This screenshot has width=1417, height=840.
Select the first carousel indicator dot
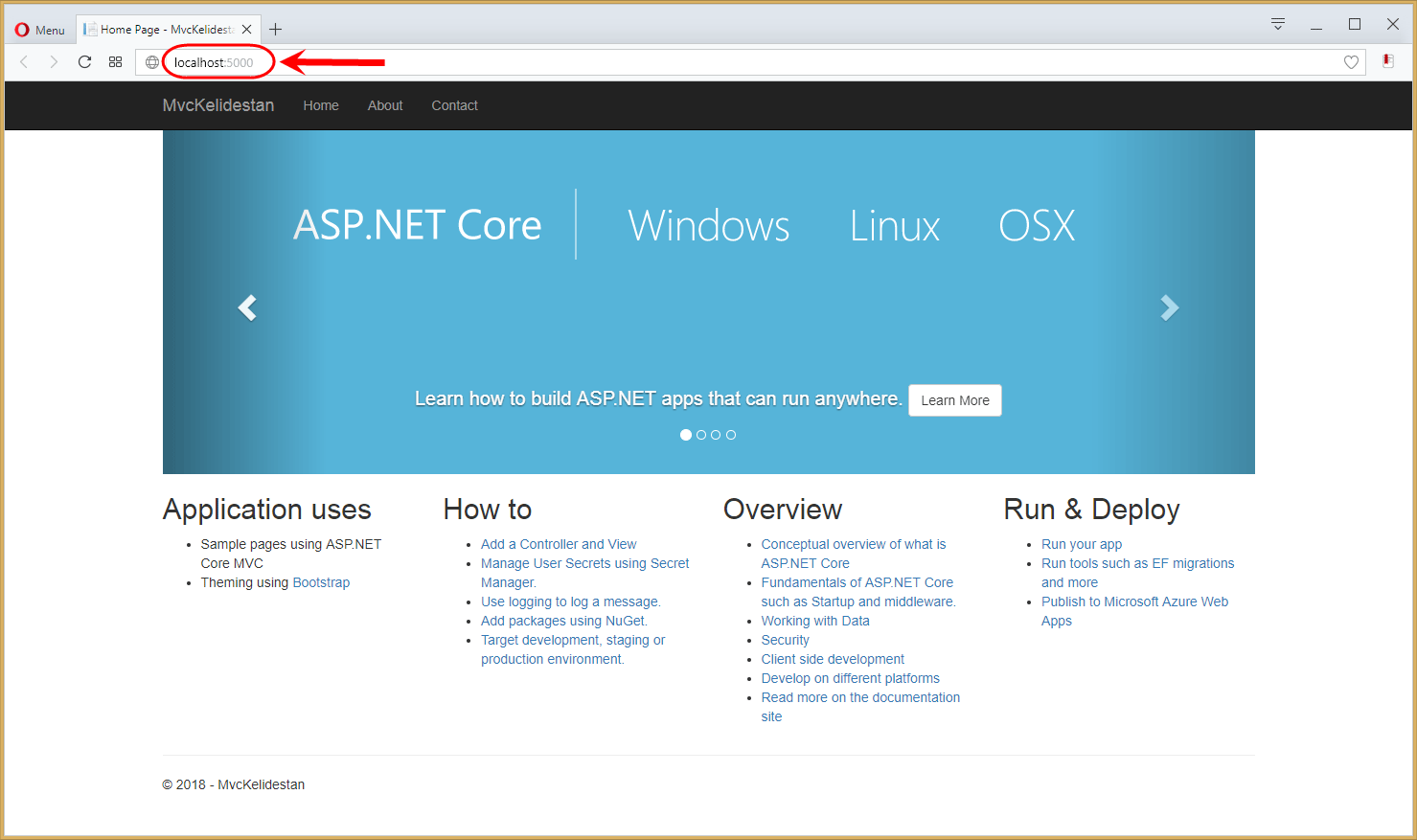[x=686, y=435]
